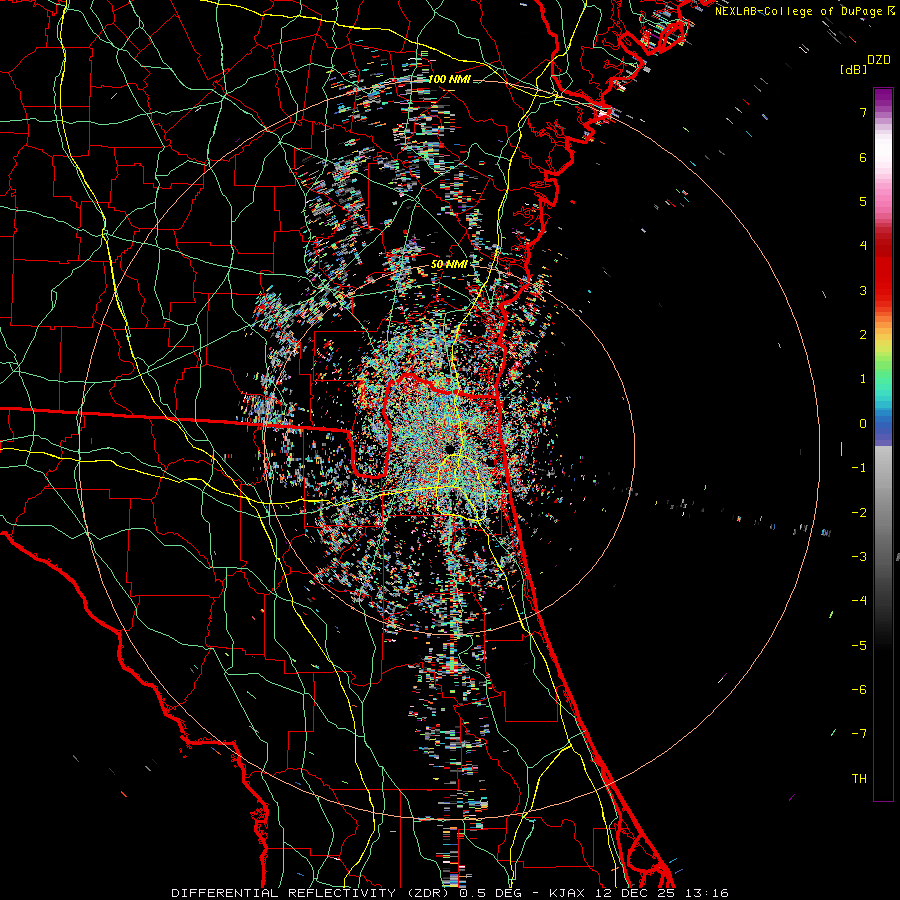Select scale value -3 on the legend
Image resolution: width=900 pixels, height=900 pixels.
859,557
